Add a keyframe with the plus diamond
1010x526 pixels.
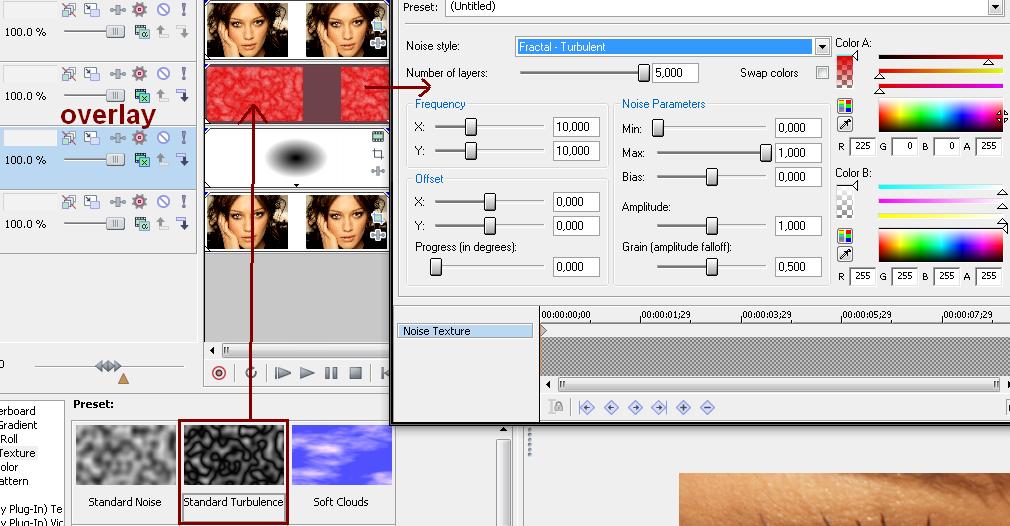click(683, 407)
